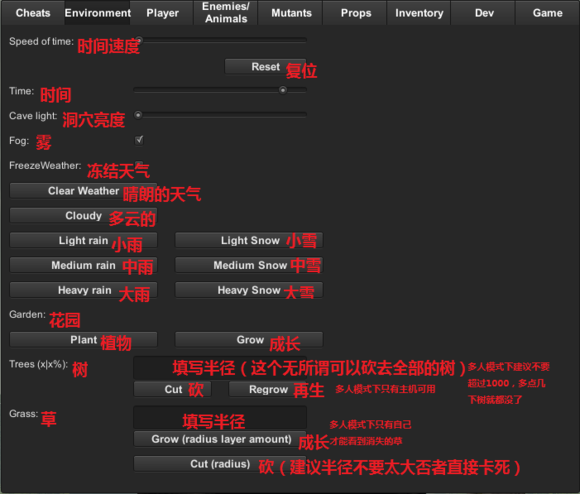Click the Trees radius input field

click(x=220, y=368)
